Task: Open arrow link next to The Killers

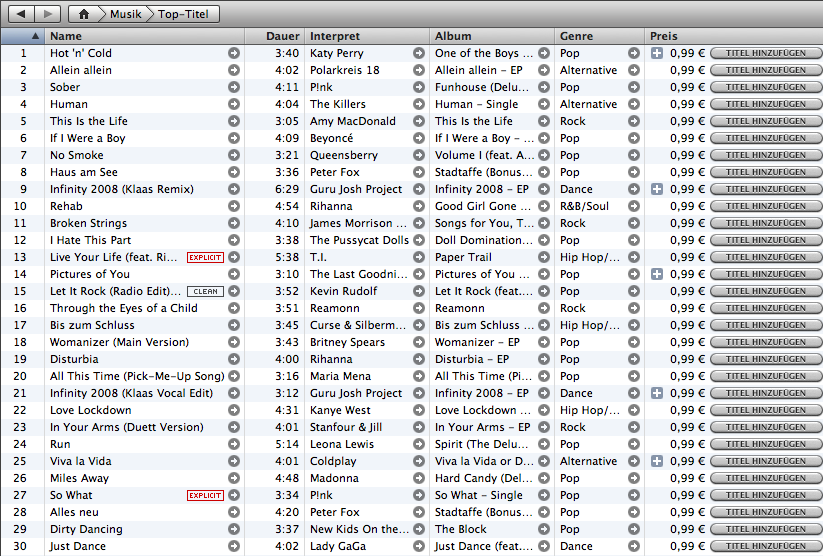Action: tap(419, 104)
